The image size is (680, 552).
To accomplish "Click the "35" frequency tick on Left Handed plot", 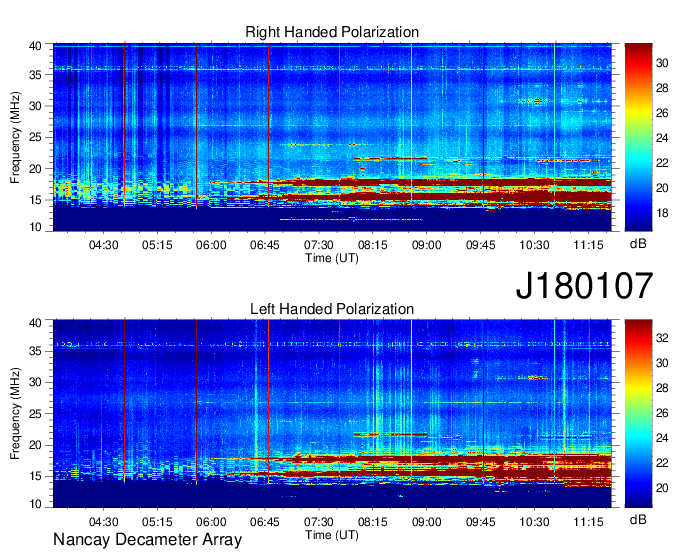I will click(35, 351).
